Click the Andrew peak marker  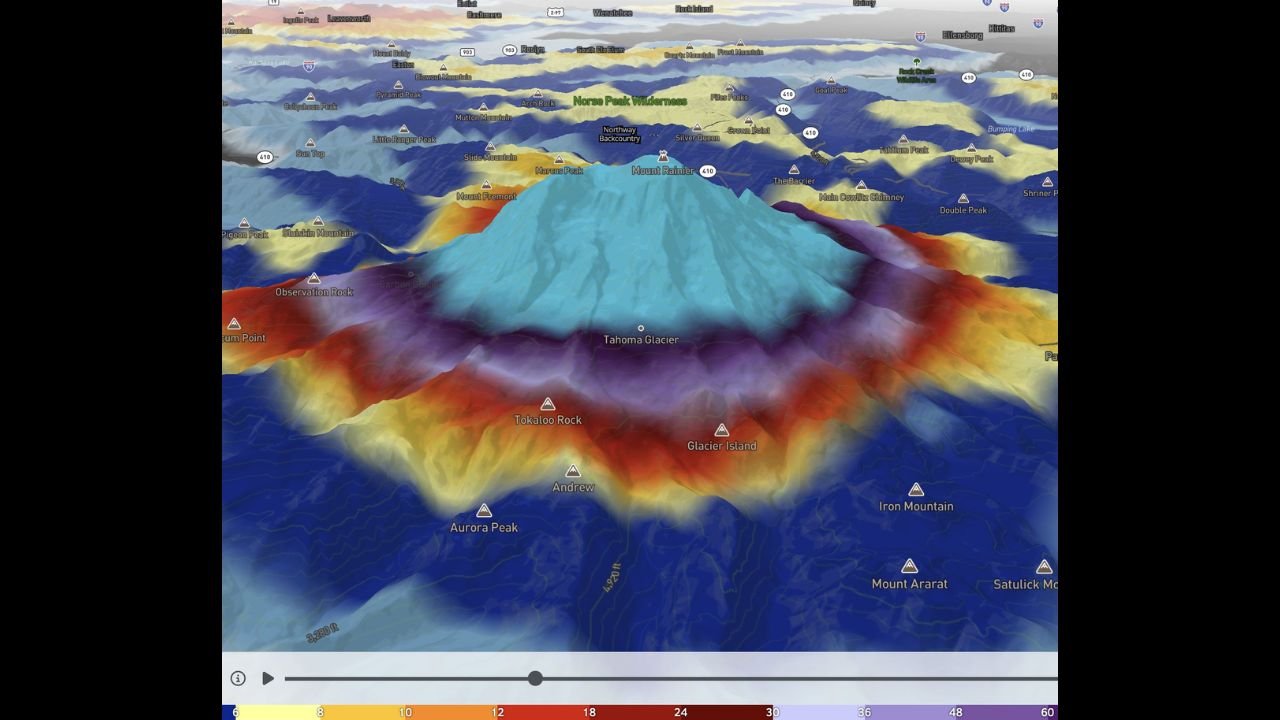[x=573, y=471]
